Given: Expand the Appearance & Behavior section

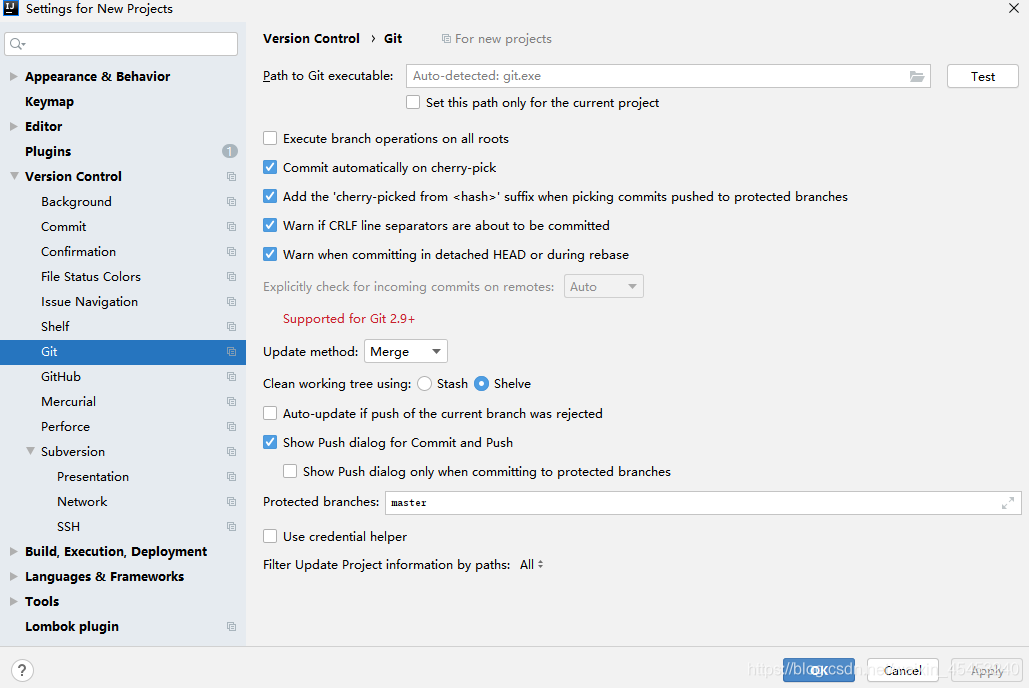Looking at the screenshot, I should (x=13, y=77).
